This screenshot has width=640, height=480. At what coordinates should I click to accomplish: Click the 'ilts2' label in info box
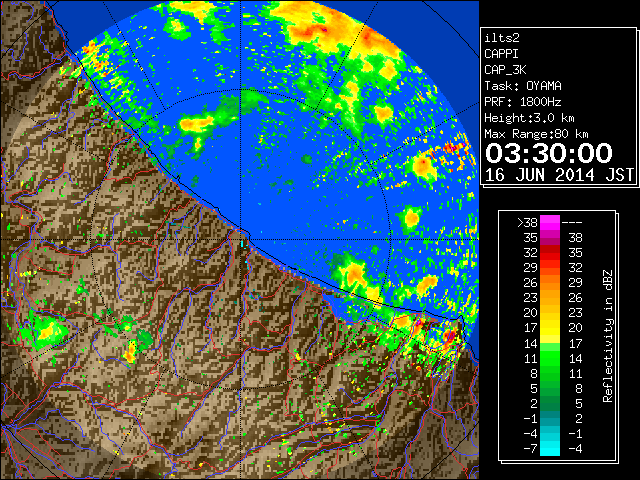pos(502,38)
